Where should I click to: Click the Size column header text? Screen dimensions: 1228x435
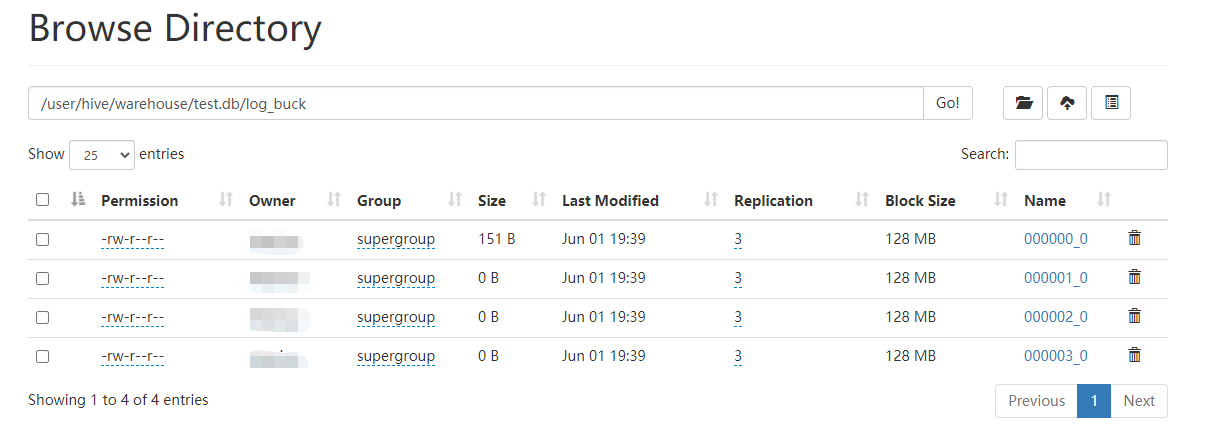click(x=492, y=200)
